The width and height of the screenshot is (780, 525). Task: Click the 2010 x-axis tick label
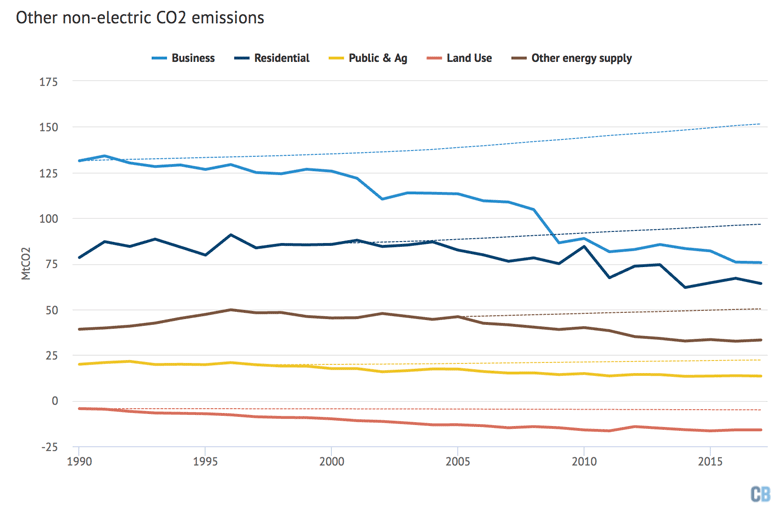(583, 462)
